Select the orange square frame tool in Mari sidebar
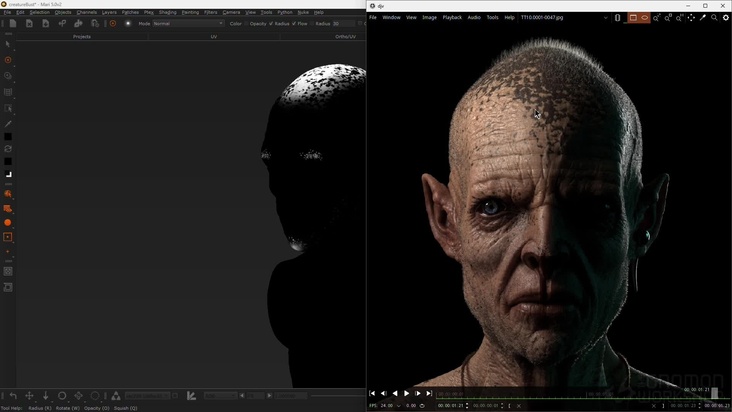Viewport: 732px width, 412px height. (x=8, y=237)
